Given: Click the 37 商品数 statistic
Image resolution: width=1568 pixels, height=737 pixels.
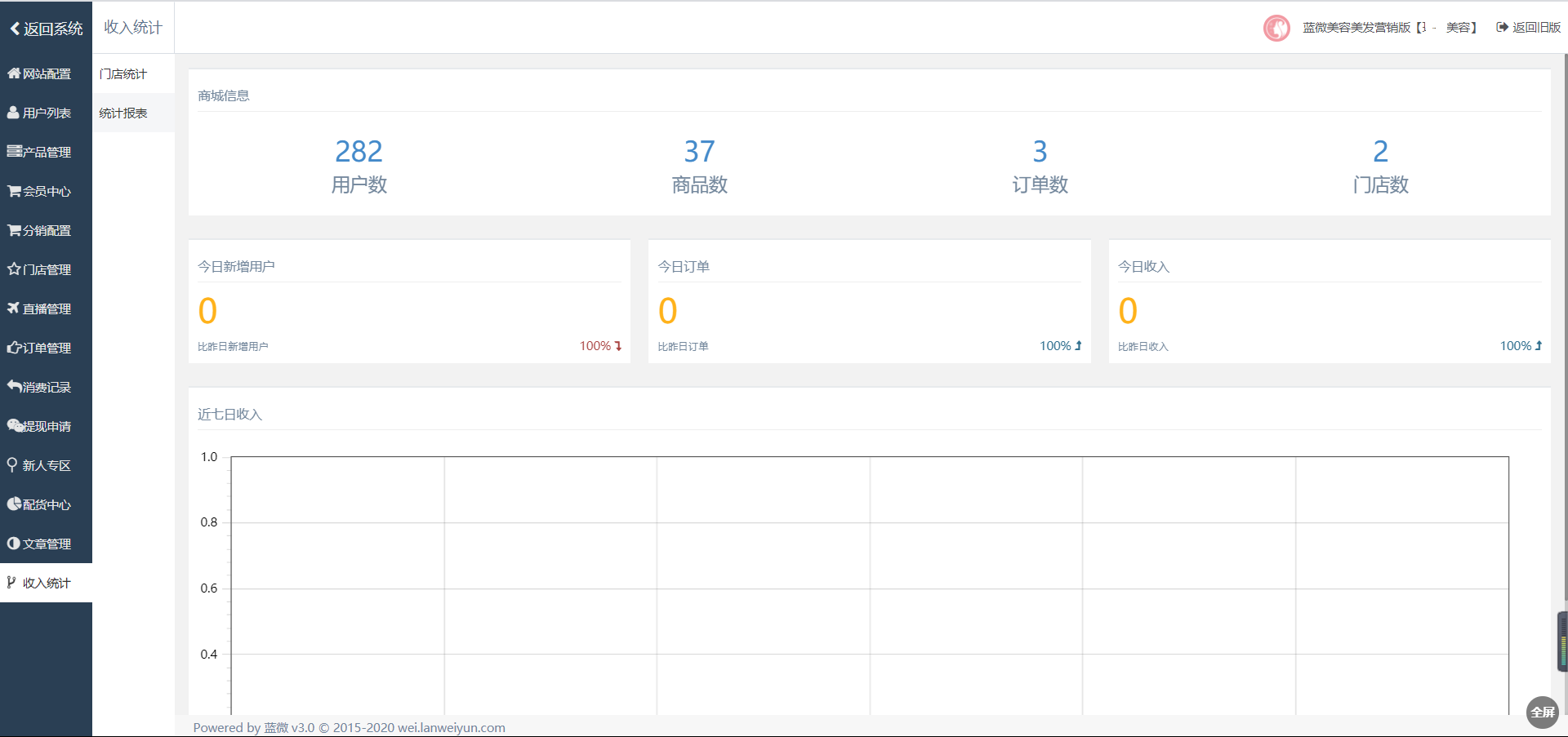Looking at the screenshot, I should 700,166.
